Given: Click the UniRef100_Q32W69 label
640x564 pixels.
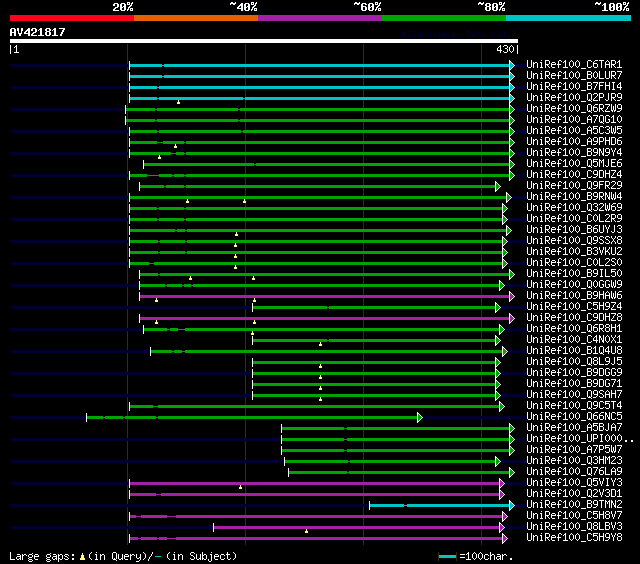Looking at the screenshot, I should coord(574,208).
